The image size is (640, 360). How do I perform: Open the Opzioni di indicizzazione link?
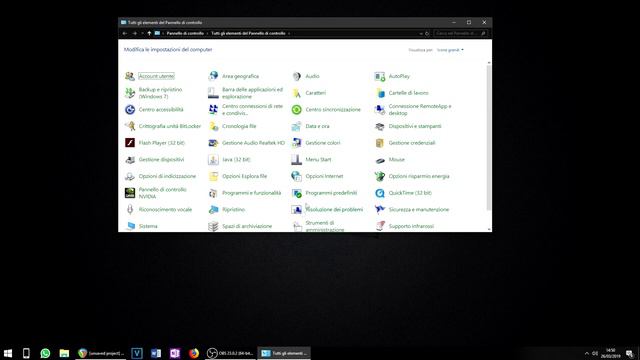click(x=167, y=176)
